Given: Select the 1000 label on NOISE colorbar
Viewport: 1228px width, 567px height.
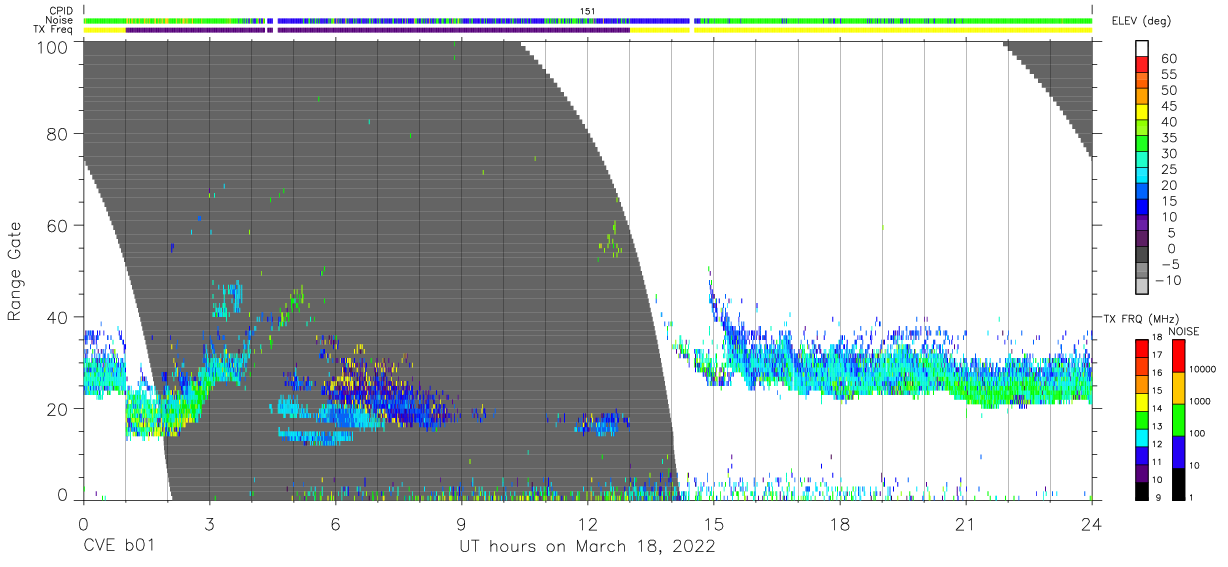Looking at the screenshot, I should click(x=1201, y=402).
